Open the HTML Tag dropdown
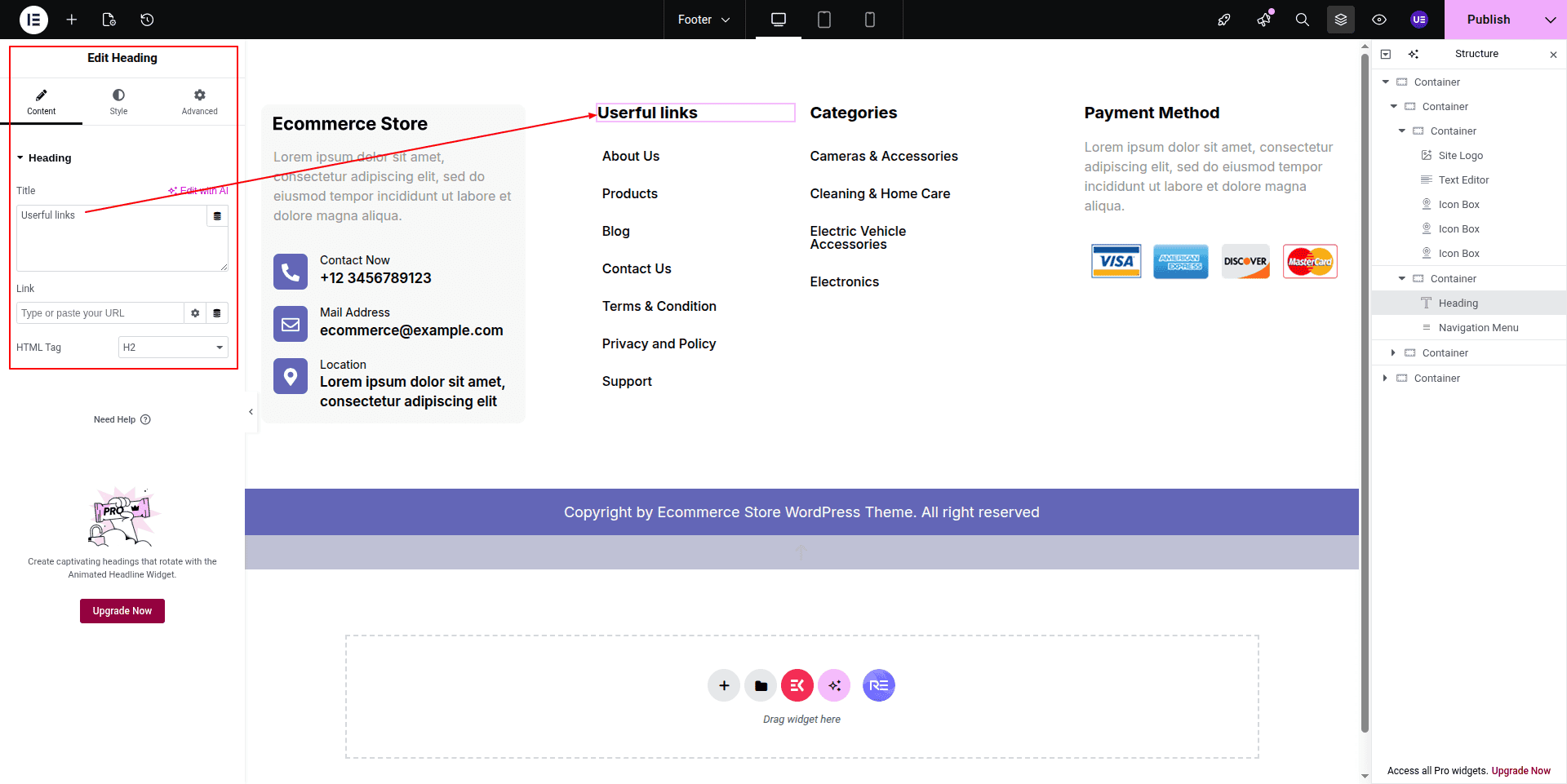 coord(173,348)
